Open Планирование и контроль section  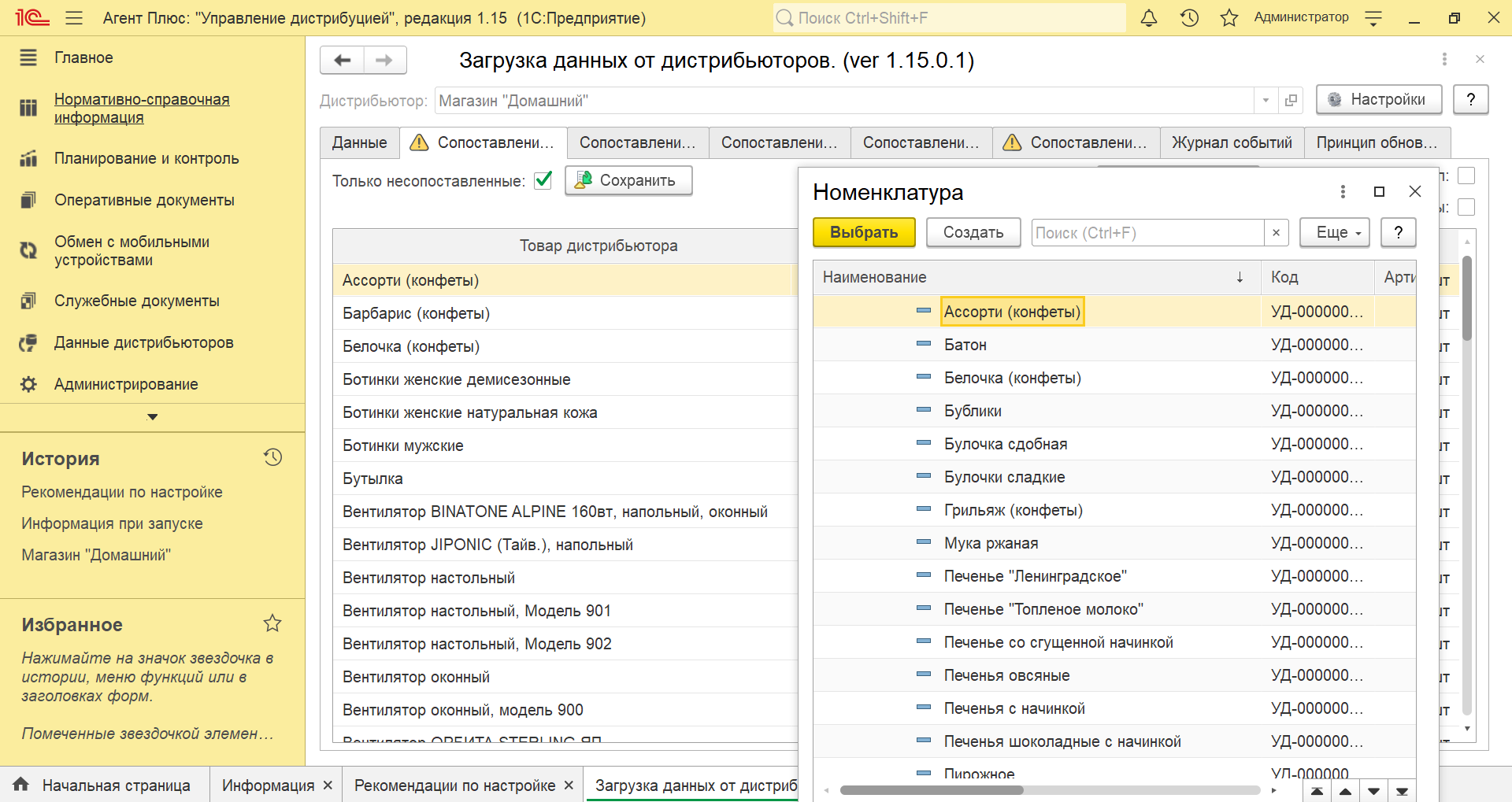click(146, 158)
